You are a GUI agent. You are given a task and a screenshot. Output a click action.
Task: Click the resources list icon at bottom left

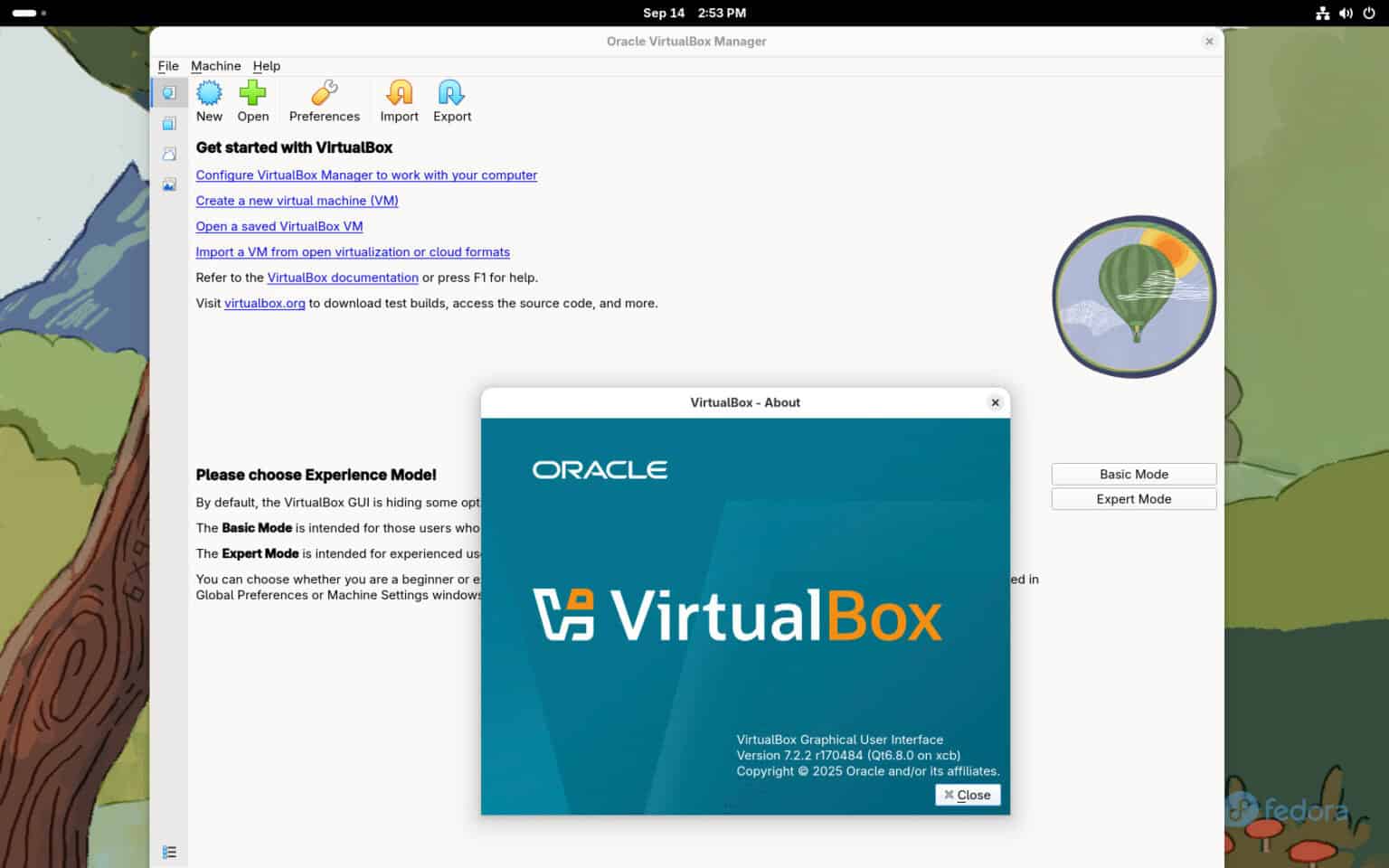[169, 851]
